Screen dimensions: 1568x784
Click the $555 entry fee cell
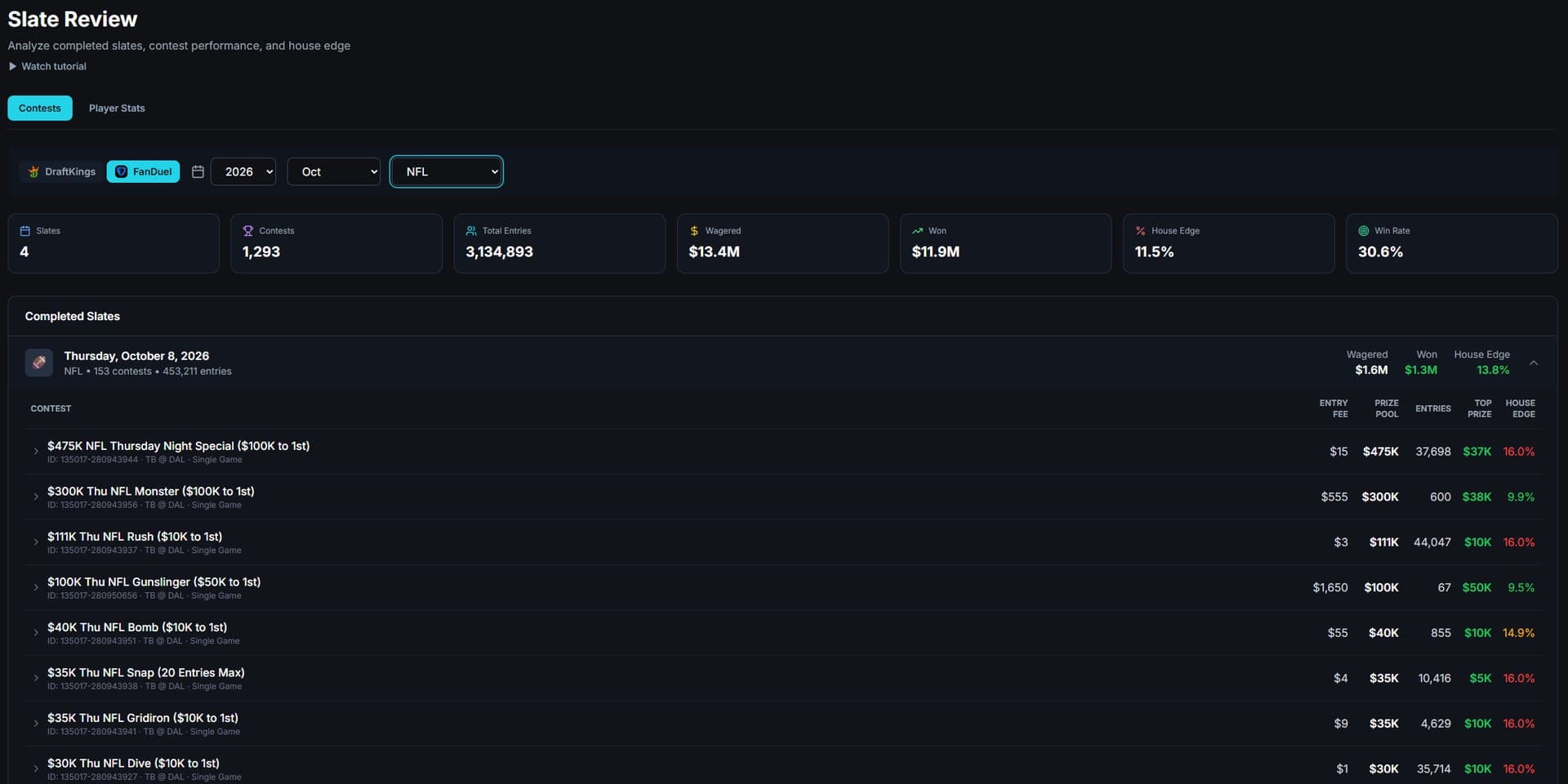pos(1334,497)
